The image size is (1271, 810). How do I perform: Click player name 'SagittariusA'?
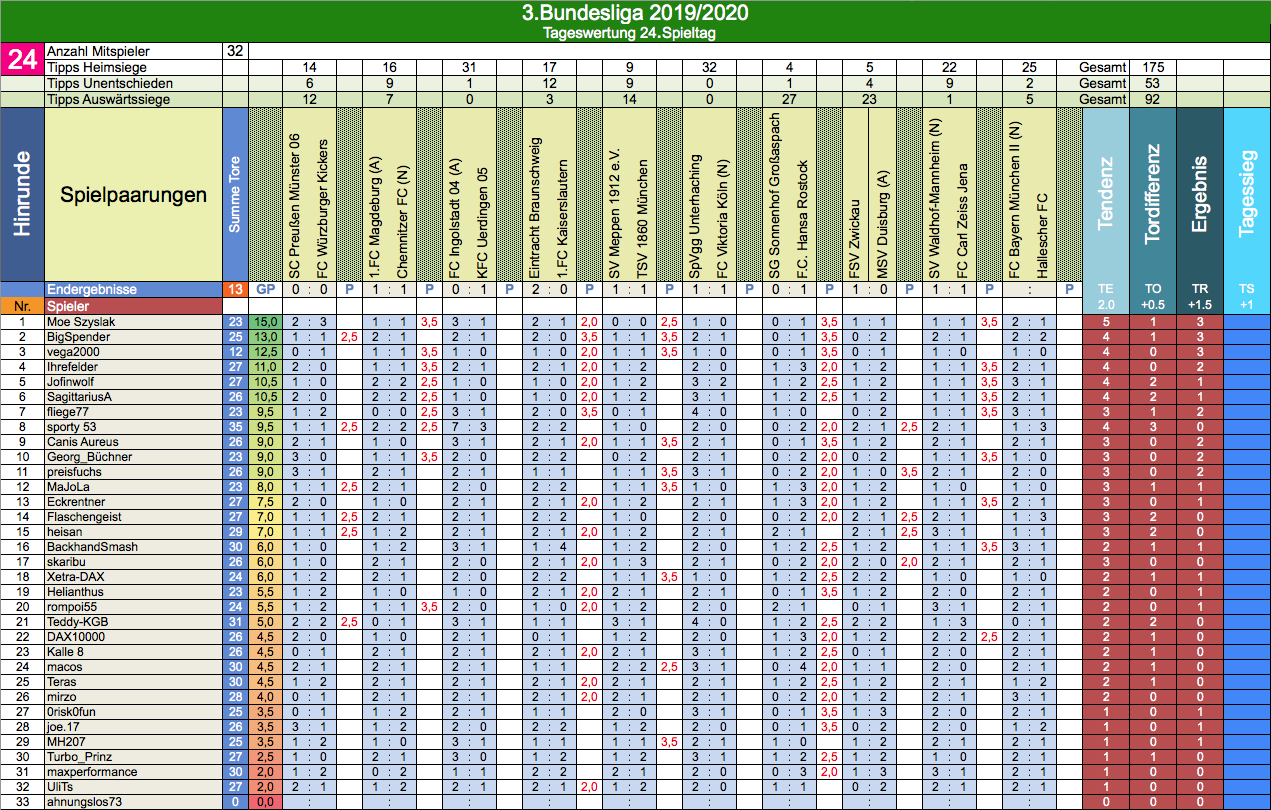point(80,397)
